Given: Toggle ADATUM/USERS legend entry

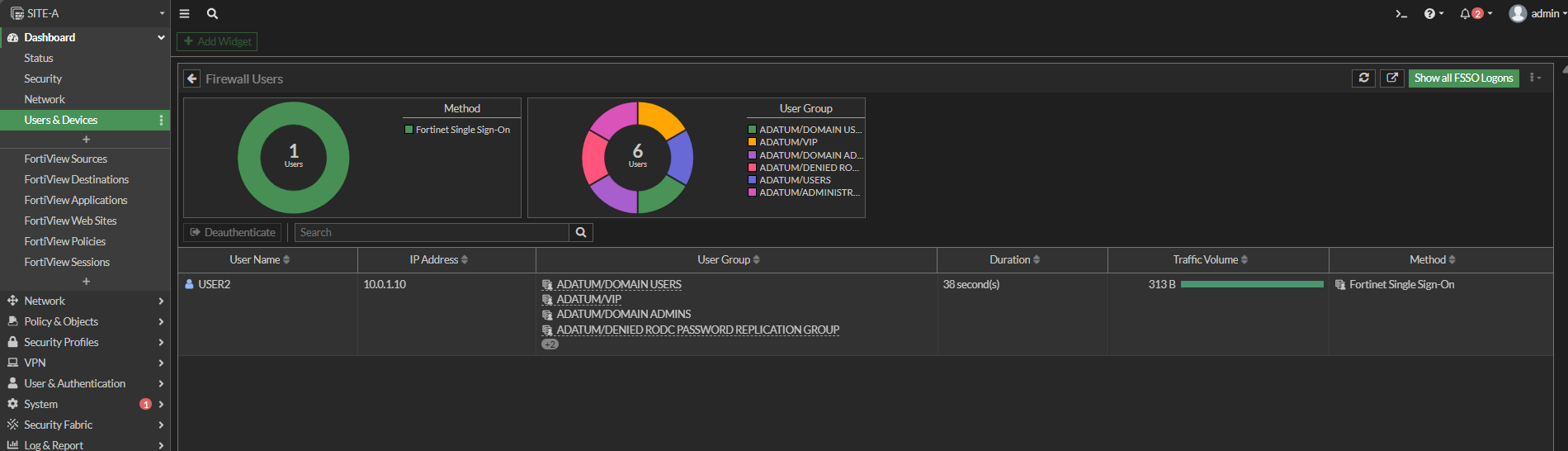Looking at the screenshot, I should pos(795,180).
